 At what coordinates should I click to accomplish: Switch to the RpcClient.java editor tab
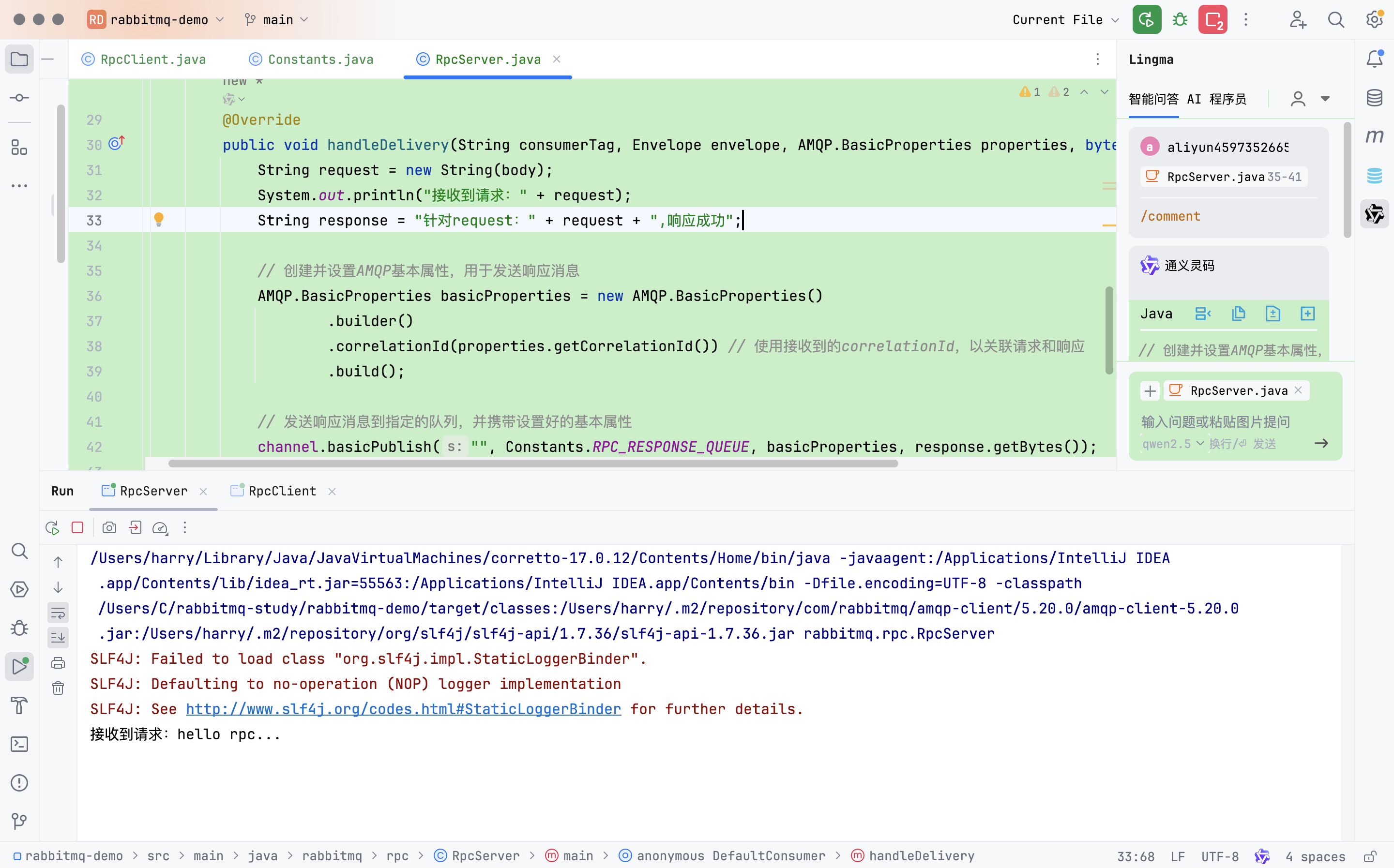pyautogui.click(x=152, y=59)
